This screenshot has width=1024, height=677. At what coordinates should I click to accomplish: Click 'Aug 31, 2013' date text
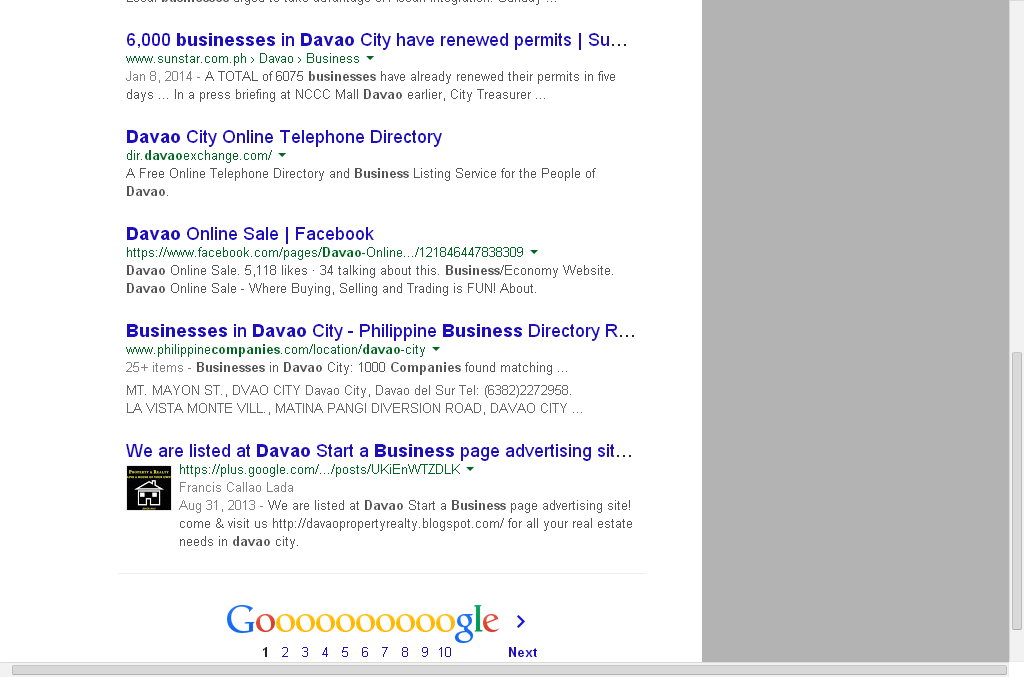[x=217, y=505]
